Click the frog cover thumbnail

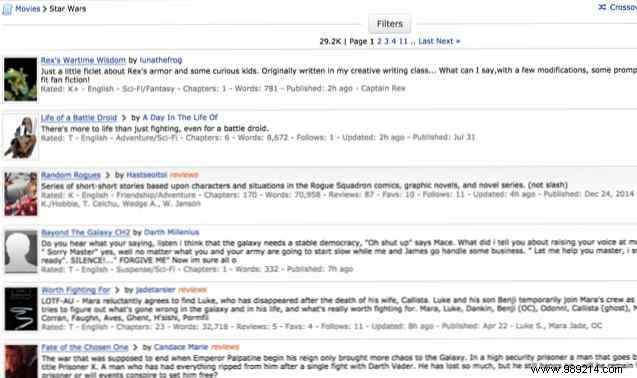[x=20, y=79]
